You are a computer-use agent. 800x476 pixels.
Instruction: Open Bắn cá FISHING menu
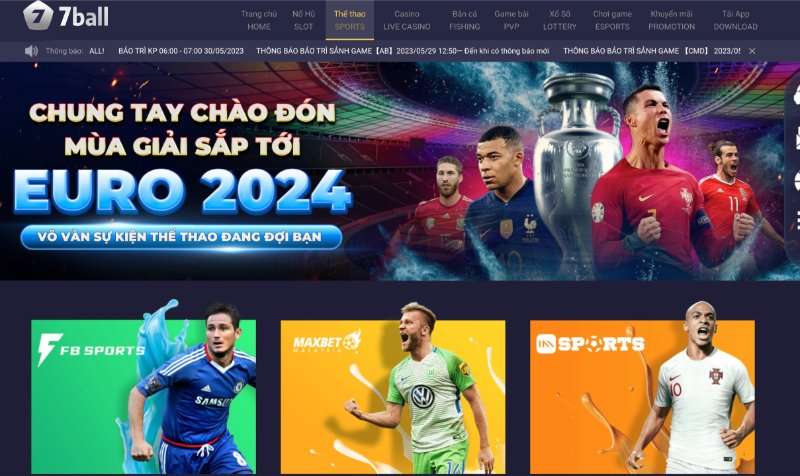[464, 20]
